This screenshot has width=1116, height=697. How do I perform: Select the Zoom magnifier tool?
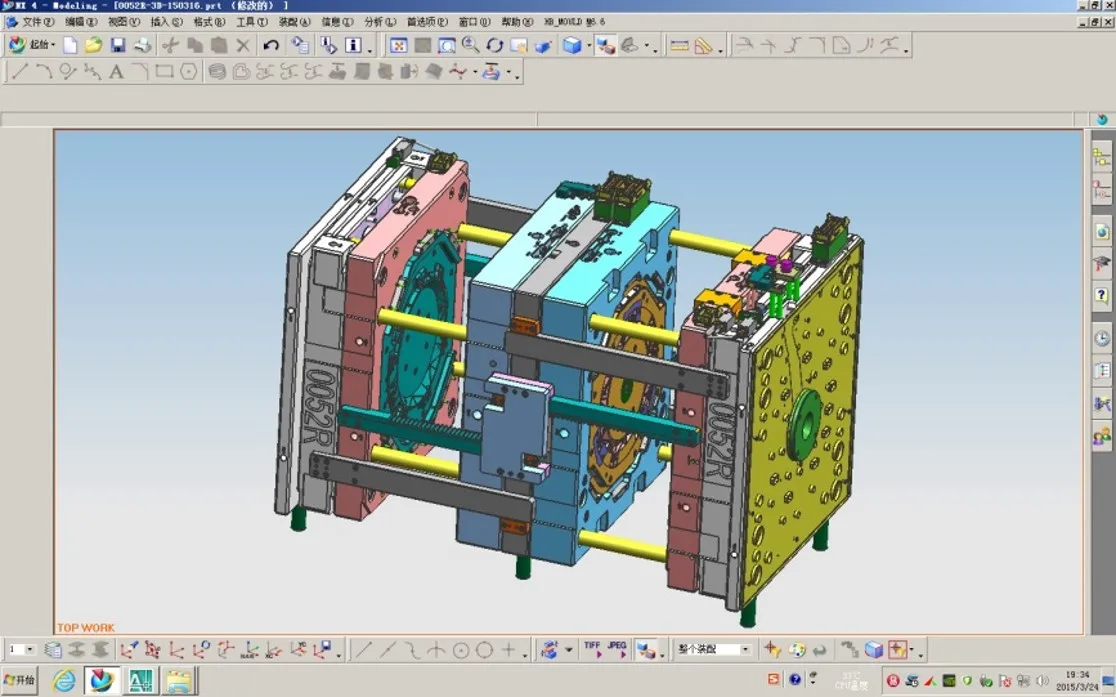(471, 45)
